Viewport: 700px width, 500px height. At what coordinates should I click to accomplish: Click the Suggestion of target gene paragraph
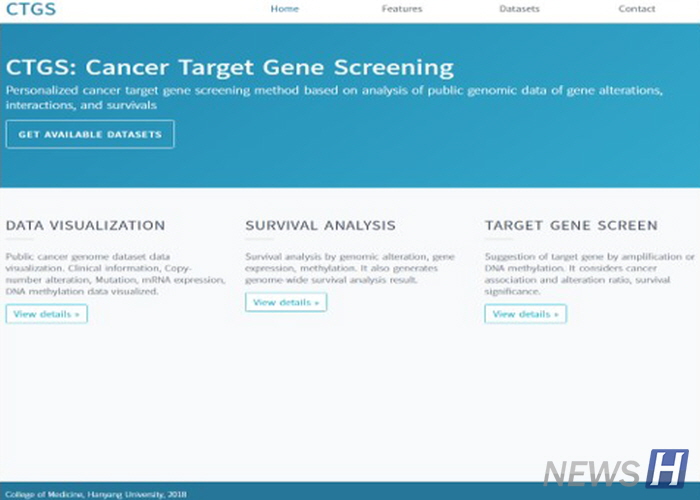(589, 273)
